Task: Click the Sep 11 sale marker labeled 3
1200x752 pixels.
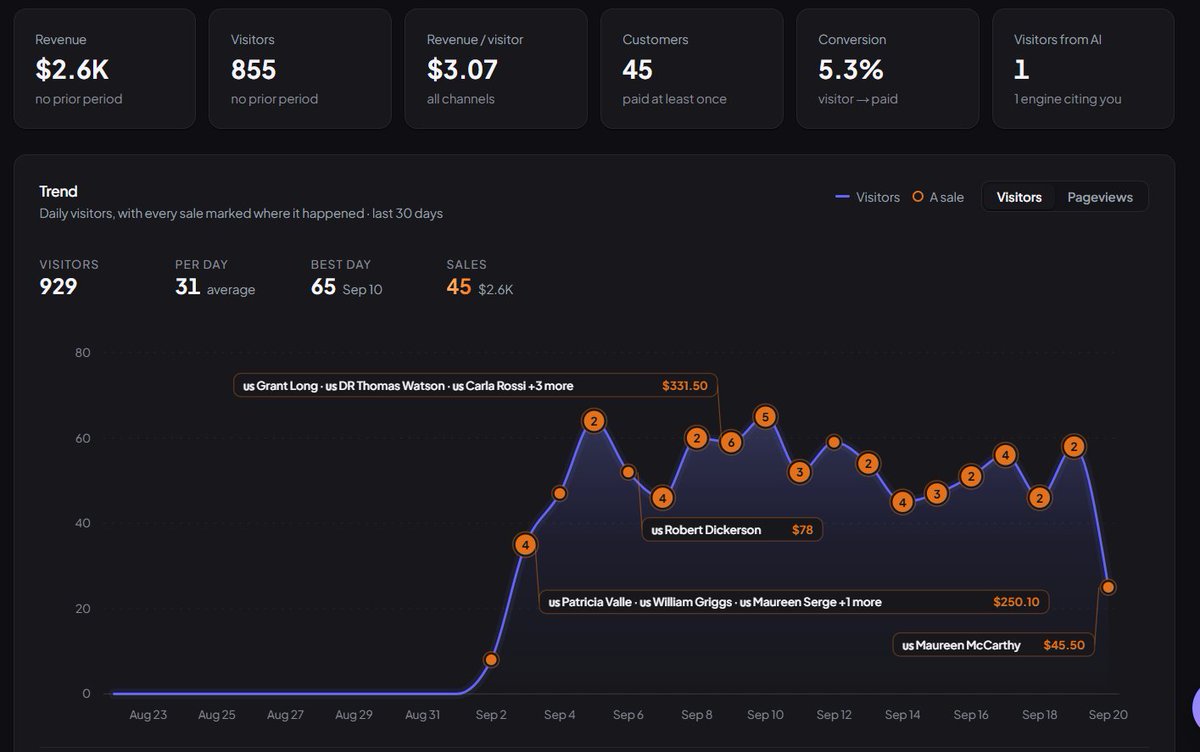Action: click(x=799, y=472)
